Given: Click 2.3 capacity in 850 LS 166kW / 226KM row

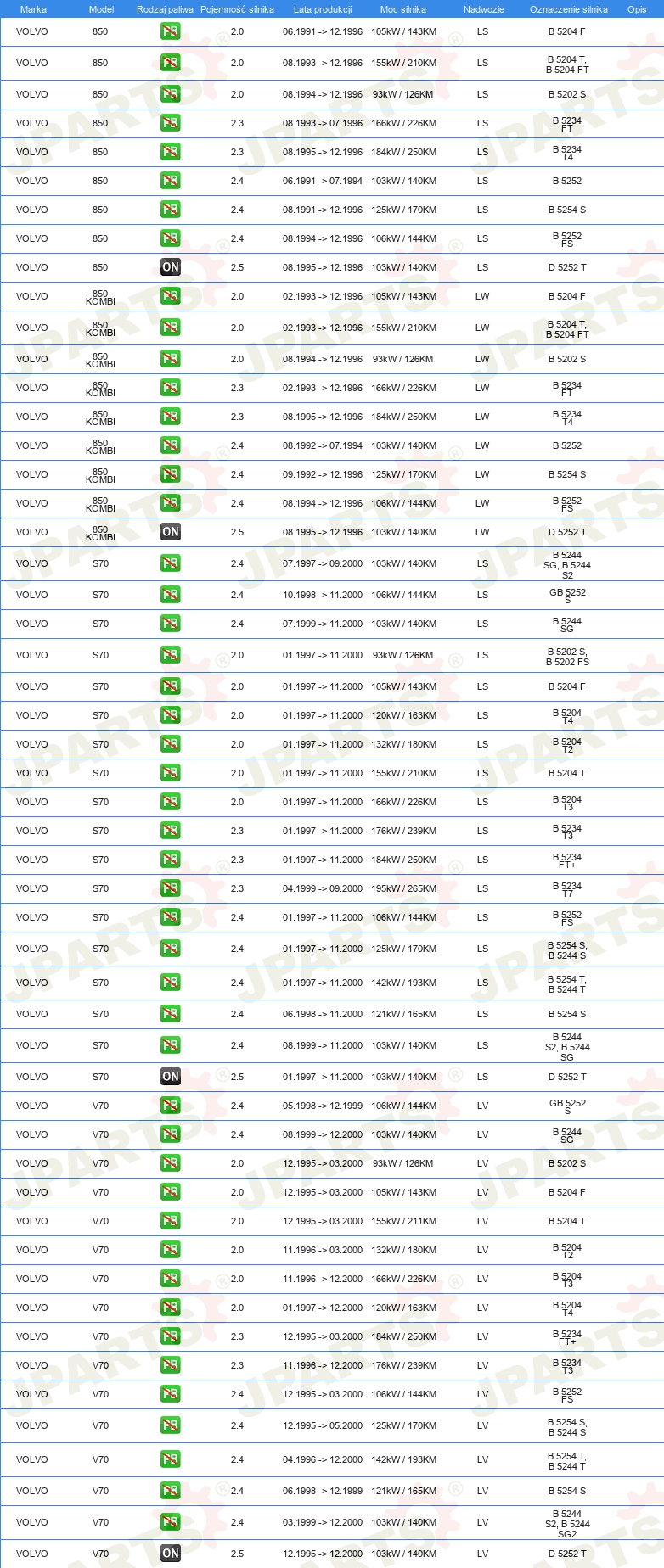Looking at the screenshot, I should click(237, 123).
